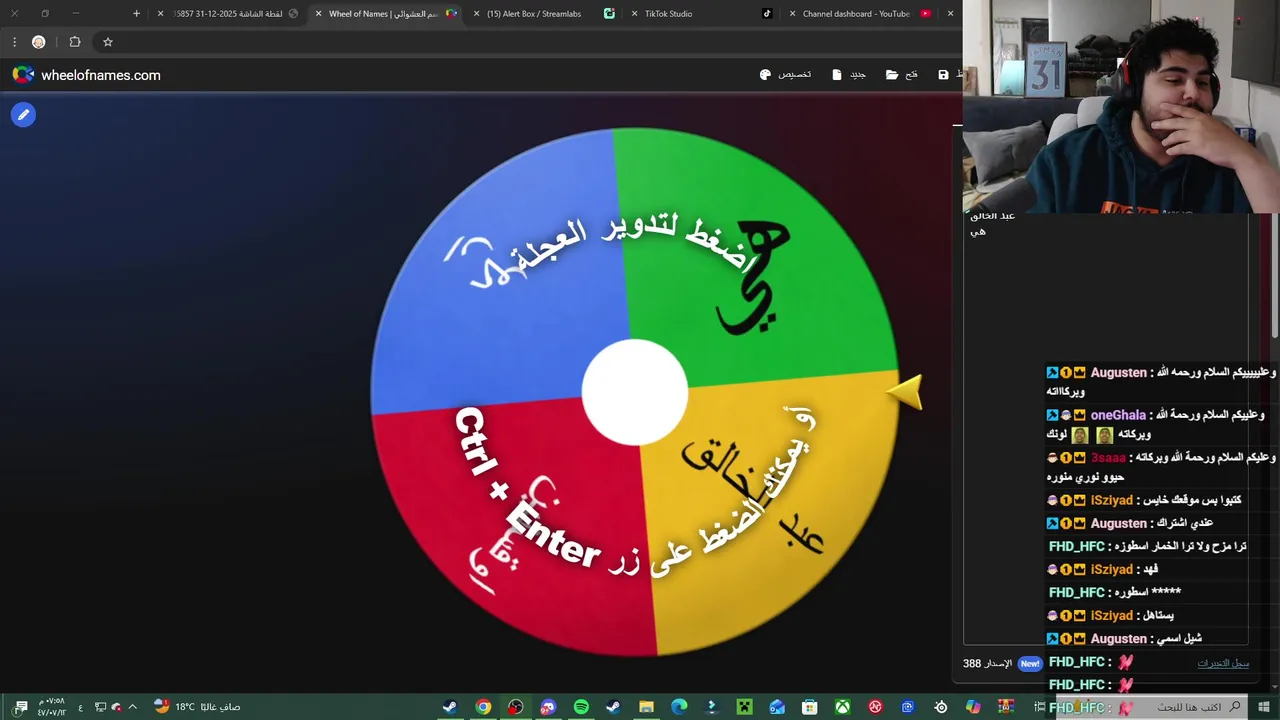Screen dimensions: 1280x720
Task: Click the ع input language indicator in system tray
Action: (81, 707)
